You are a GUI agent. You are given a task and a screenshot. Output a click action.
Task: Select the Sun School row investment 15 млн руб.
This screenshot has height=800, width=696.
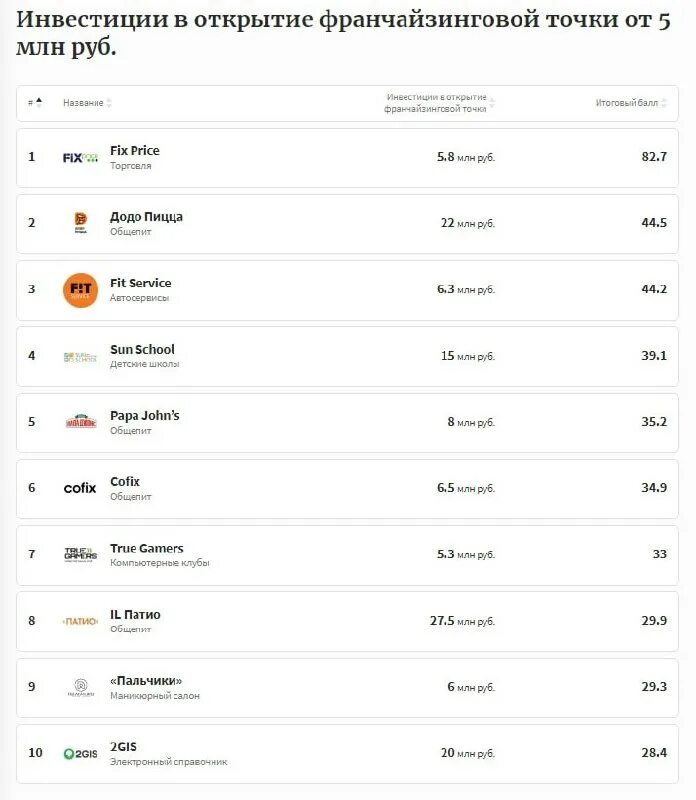(468, 356)
